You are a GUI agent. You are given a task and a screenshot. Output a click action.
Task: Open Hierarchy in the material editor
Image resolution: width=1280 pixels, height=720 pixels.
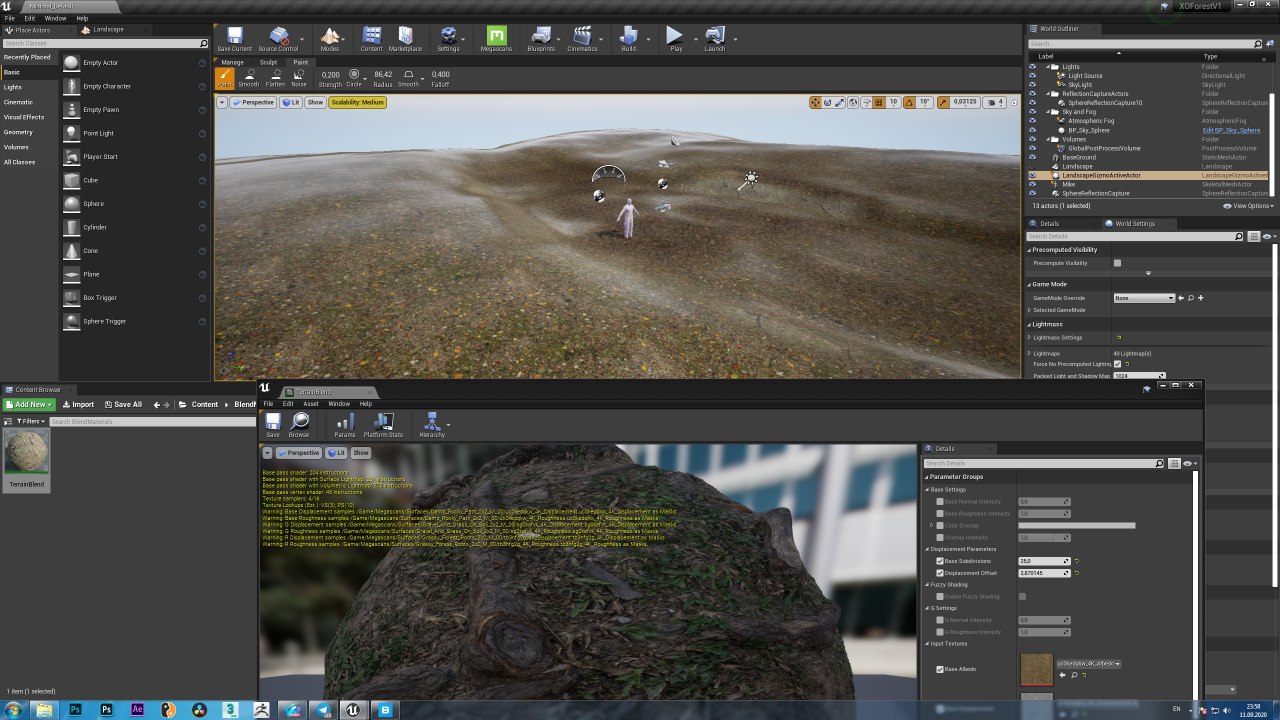pyautogui.click(x=432, y=425)
